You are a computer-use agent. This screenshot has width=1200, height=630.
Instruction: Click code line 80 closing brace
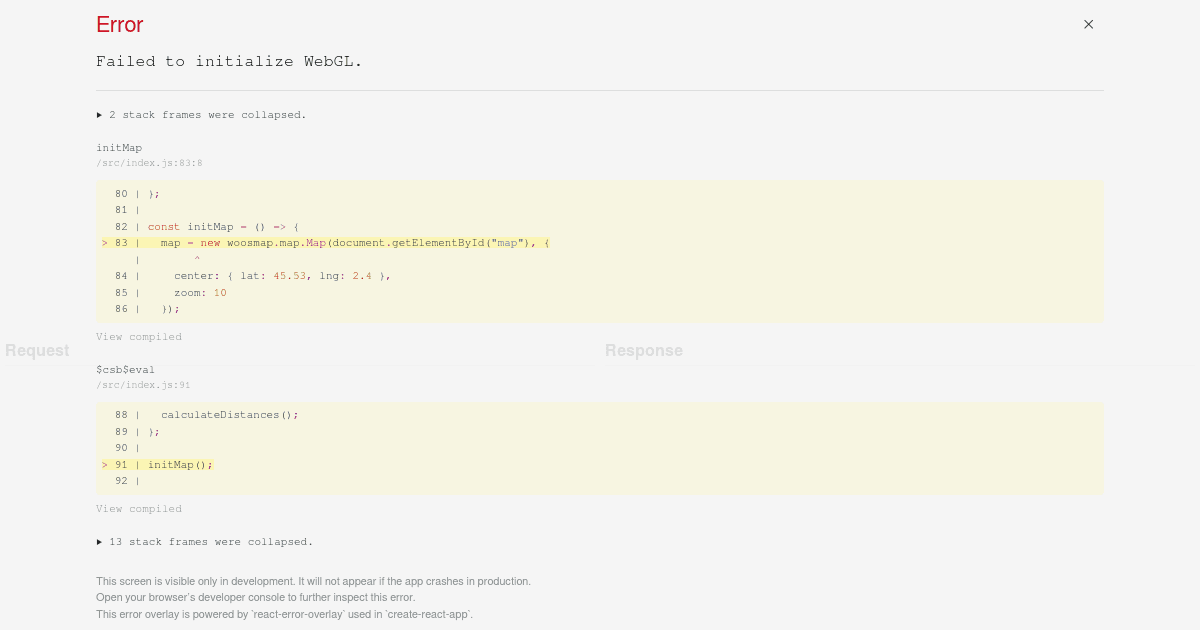(137, 194)
